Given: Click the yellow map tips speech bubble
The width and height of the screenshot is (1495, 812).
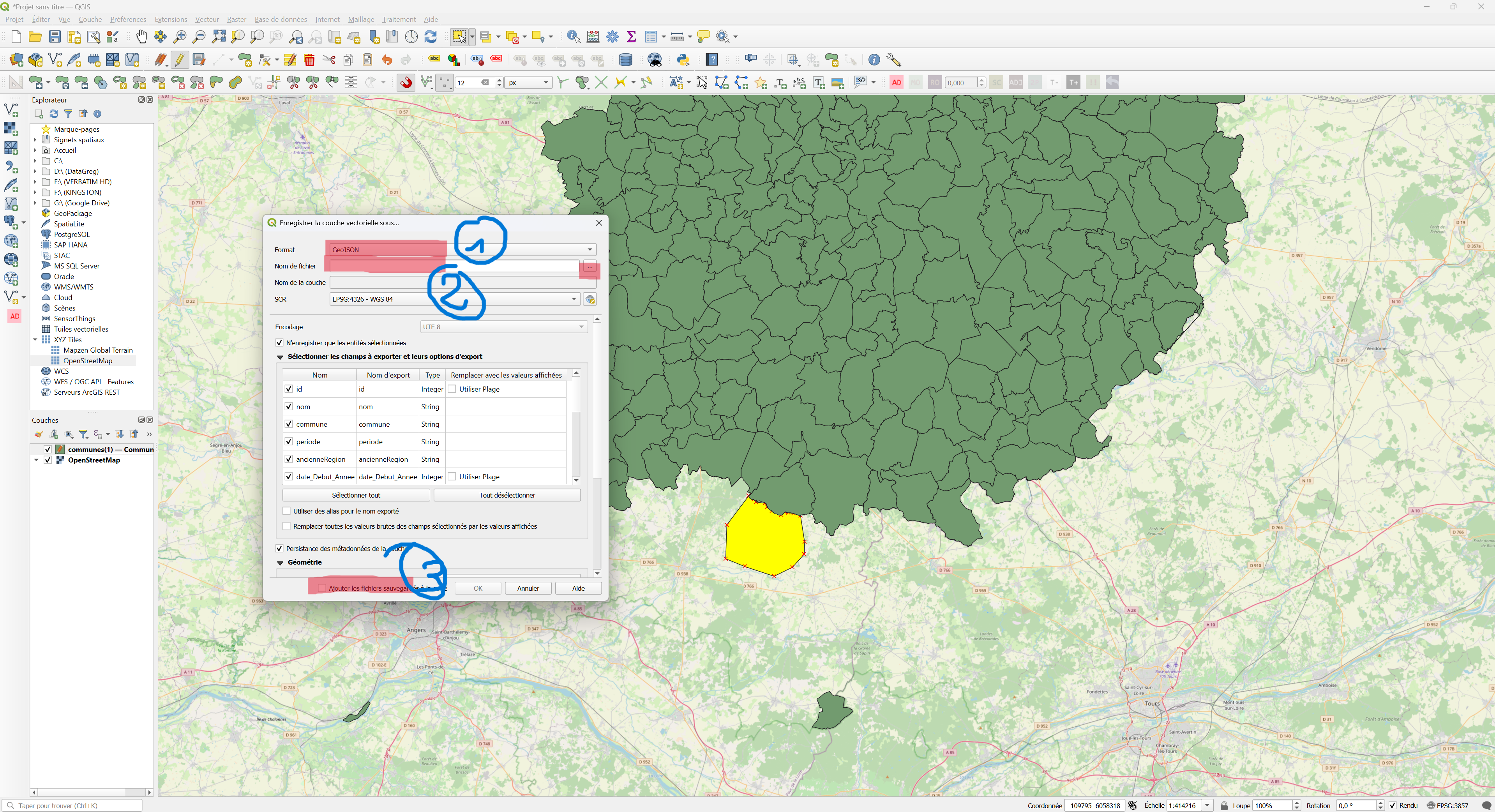Looking at the screenshot, I should point(703,37).
